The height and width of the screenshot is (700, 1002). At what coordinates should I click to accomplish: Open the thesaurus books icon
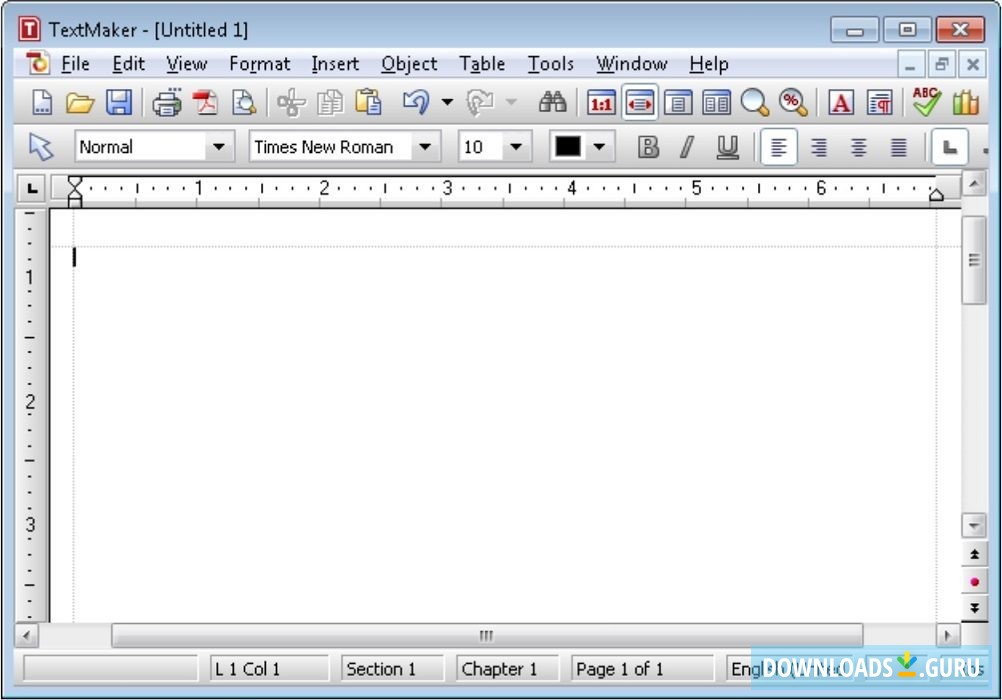[966, 102]
